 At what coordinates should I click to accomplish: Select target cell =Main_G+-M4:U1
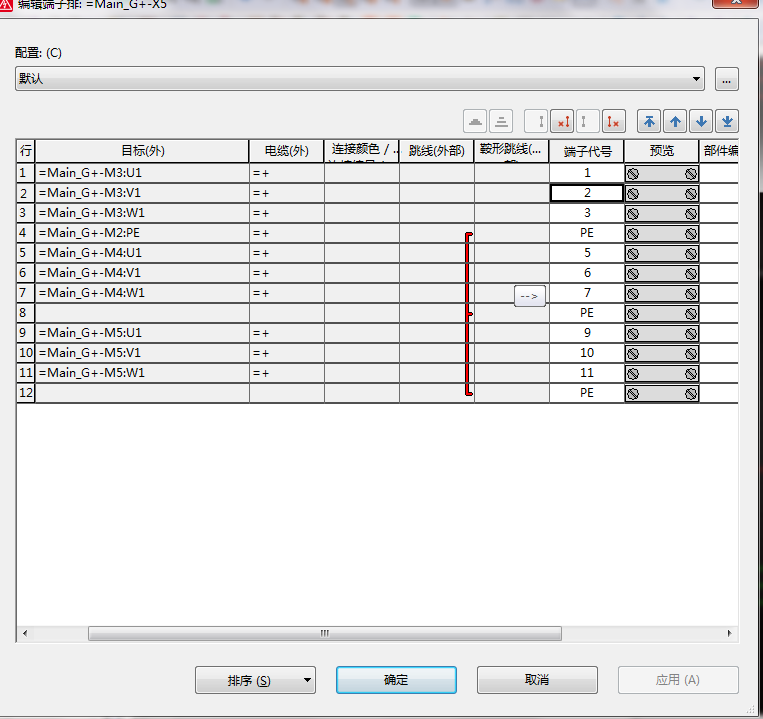point(142,253)
